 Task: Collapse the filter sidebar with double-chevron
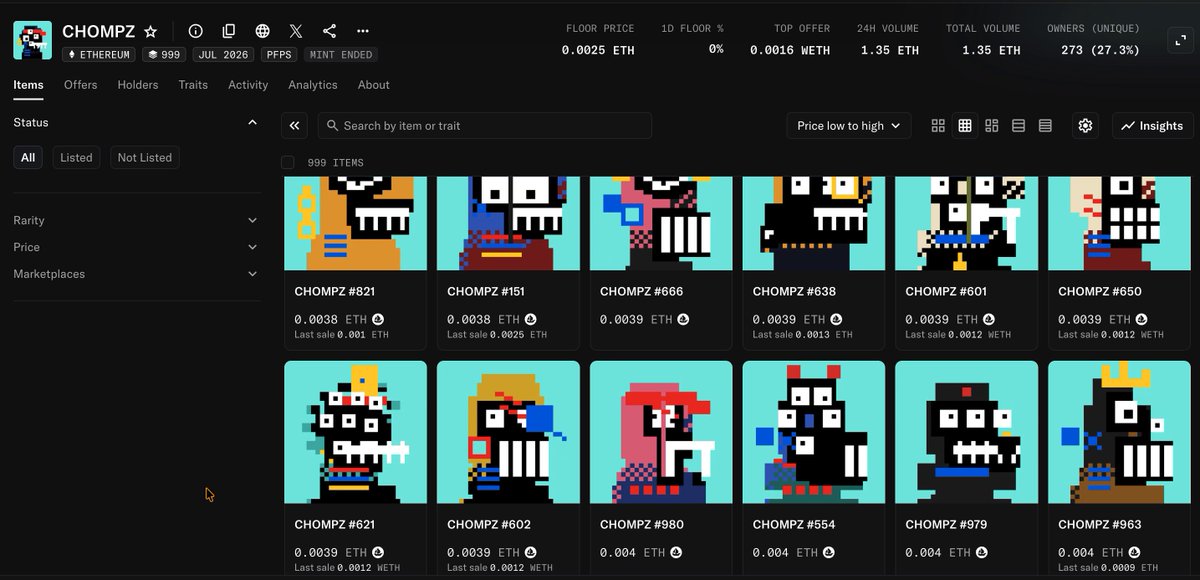[294, 126]
